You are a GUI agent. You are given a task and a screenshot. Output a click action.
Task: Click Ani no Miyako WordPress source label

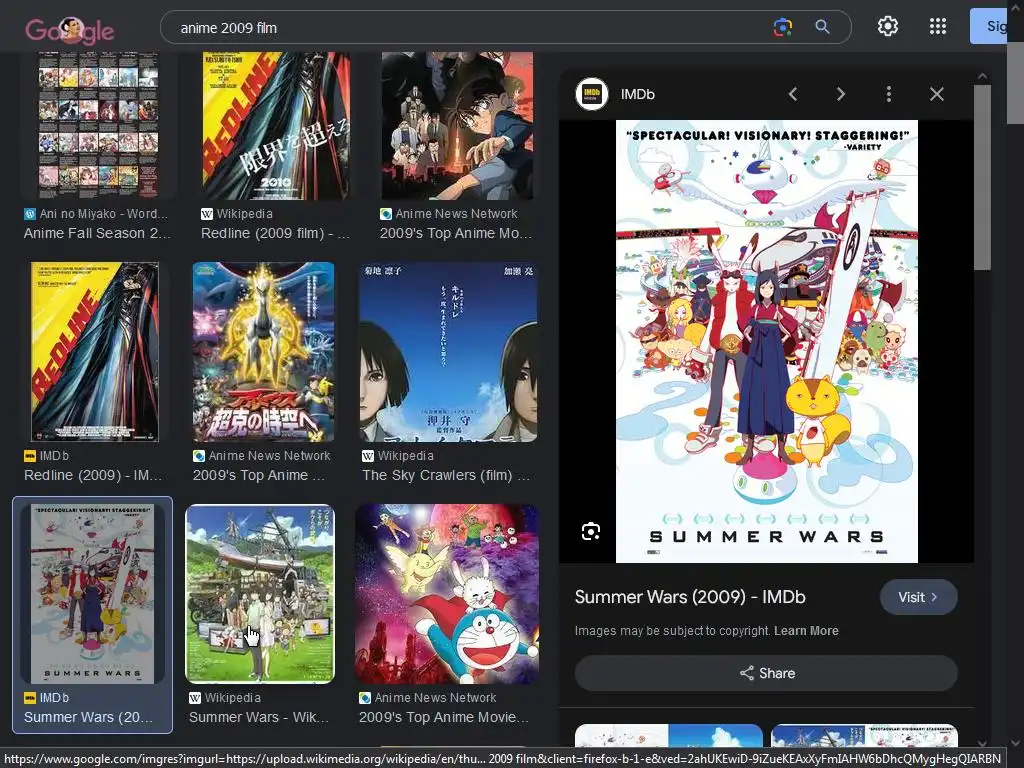(96, 214)
